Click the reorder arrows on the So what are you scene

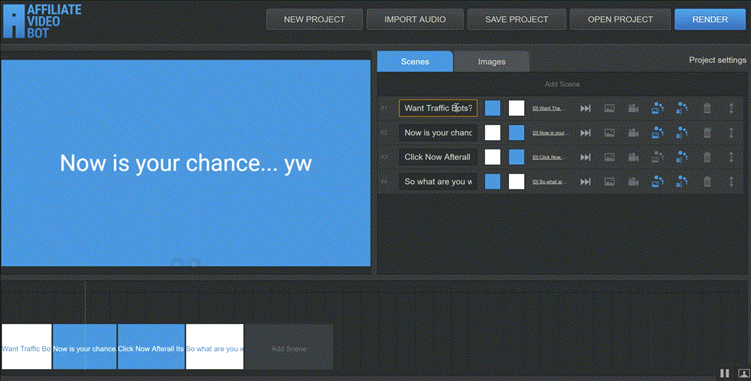pyautogui.click(x=731, y=182)
